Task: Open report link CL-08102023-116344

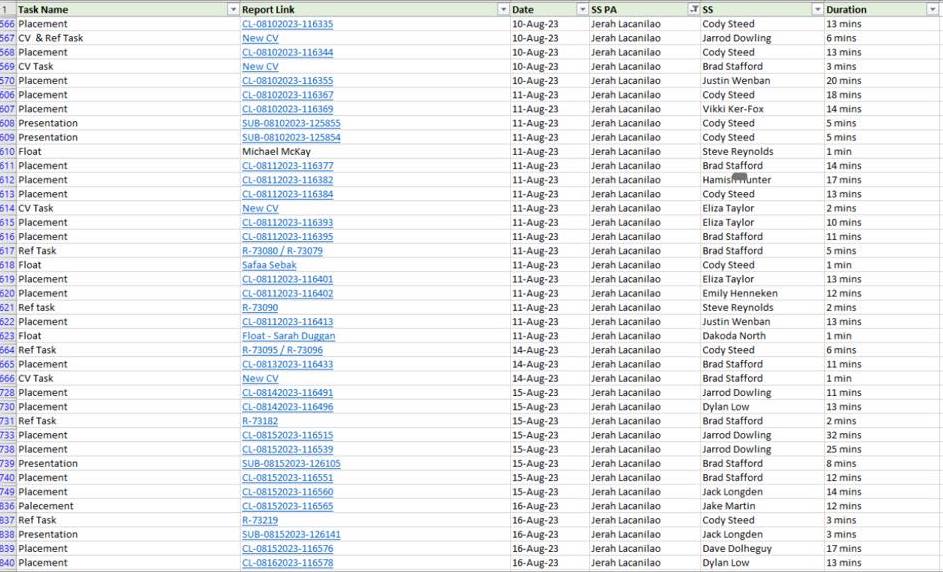Action: (x=287, y=52)
